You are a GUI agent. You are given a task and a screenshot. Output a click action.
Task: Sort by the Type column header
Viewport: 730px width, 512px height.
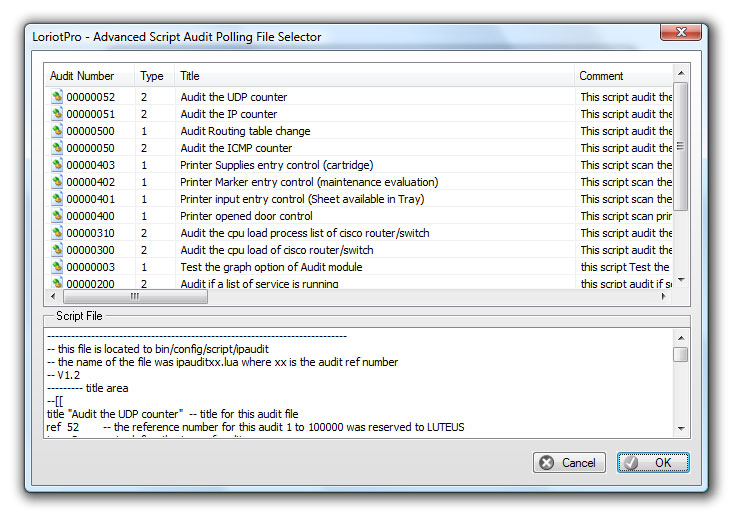pyautogui.click(x=155, y=76)
